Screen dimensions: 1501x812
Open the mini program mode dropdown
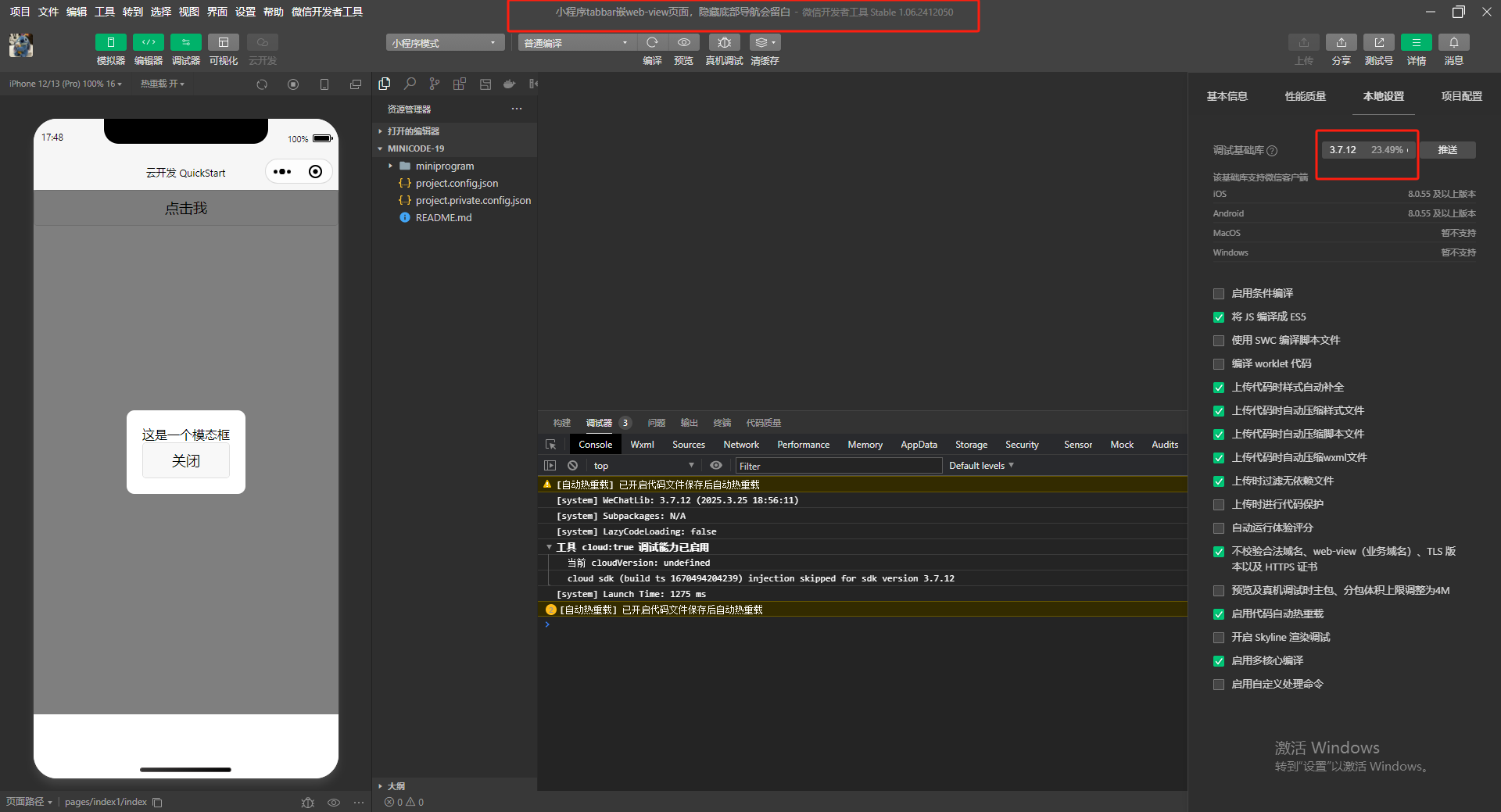[x=445, y=42]
